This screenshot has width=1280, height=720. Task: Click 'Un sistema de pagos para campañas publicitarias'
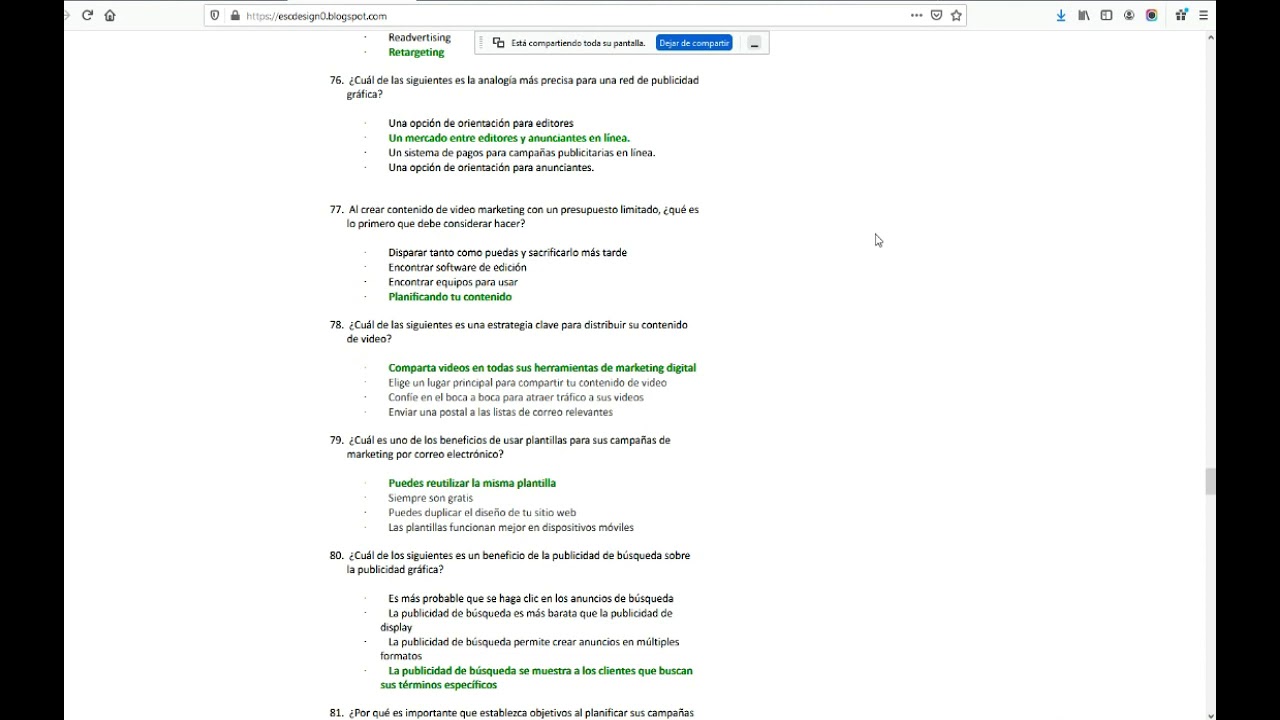click(522, 153)
